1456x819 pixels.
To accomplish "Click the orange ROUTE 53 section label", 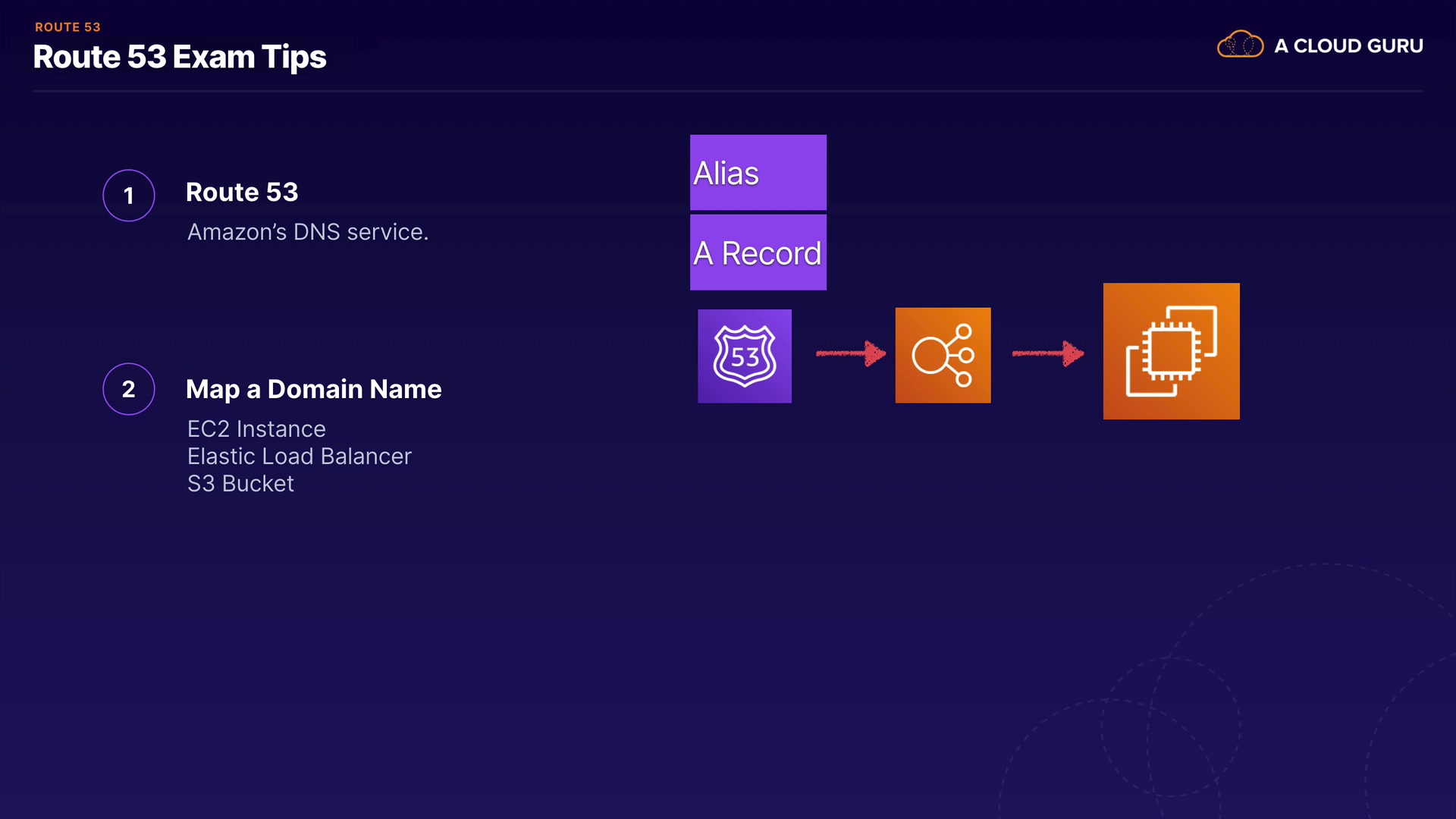I will click(x=67, y=27).
